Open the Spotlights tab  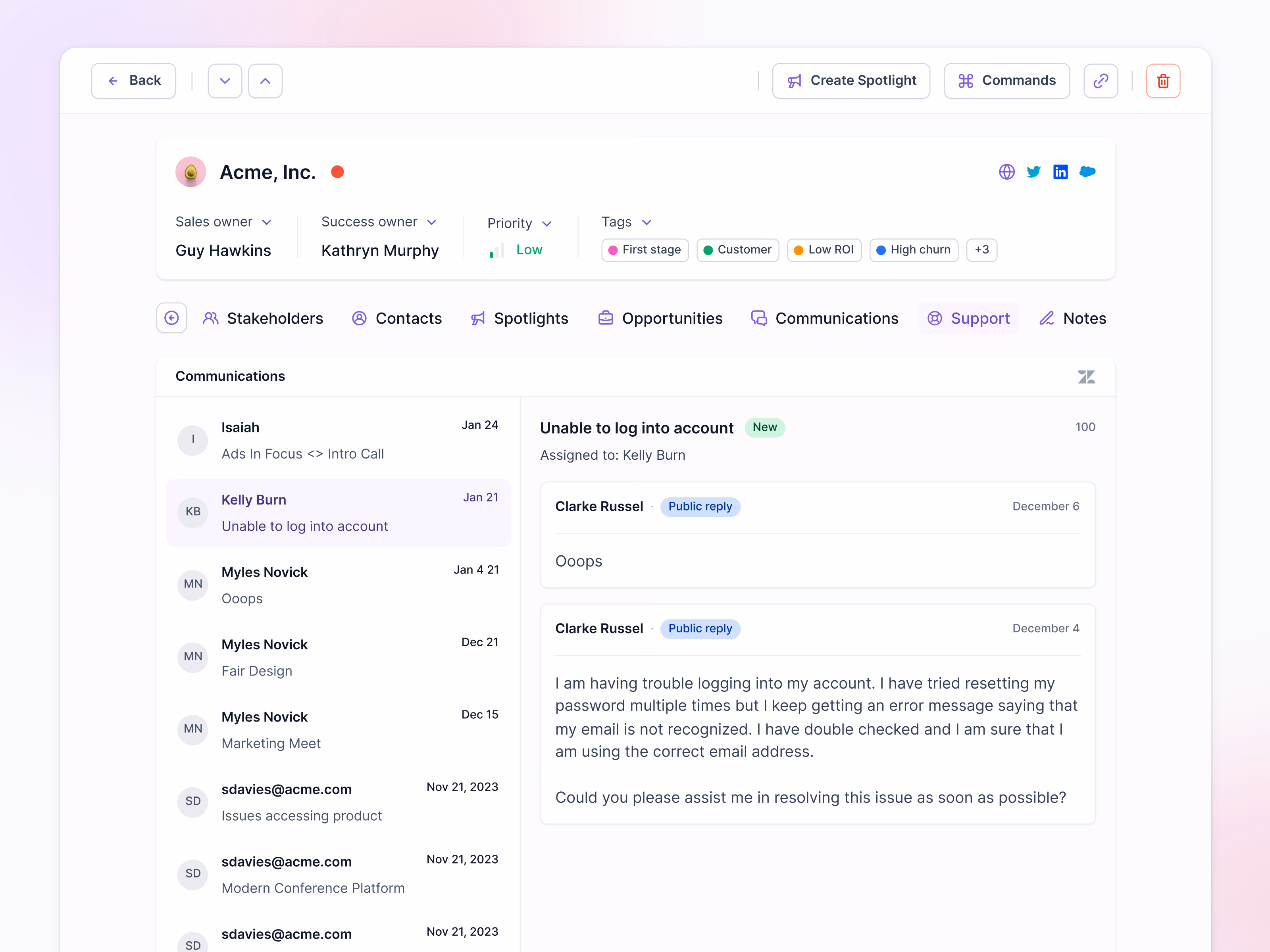(519, 319)
